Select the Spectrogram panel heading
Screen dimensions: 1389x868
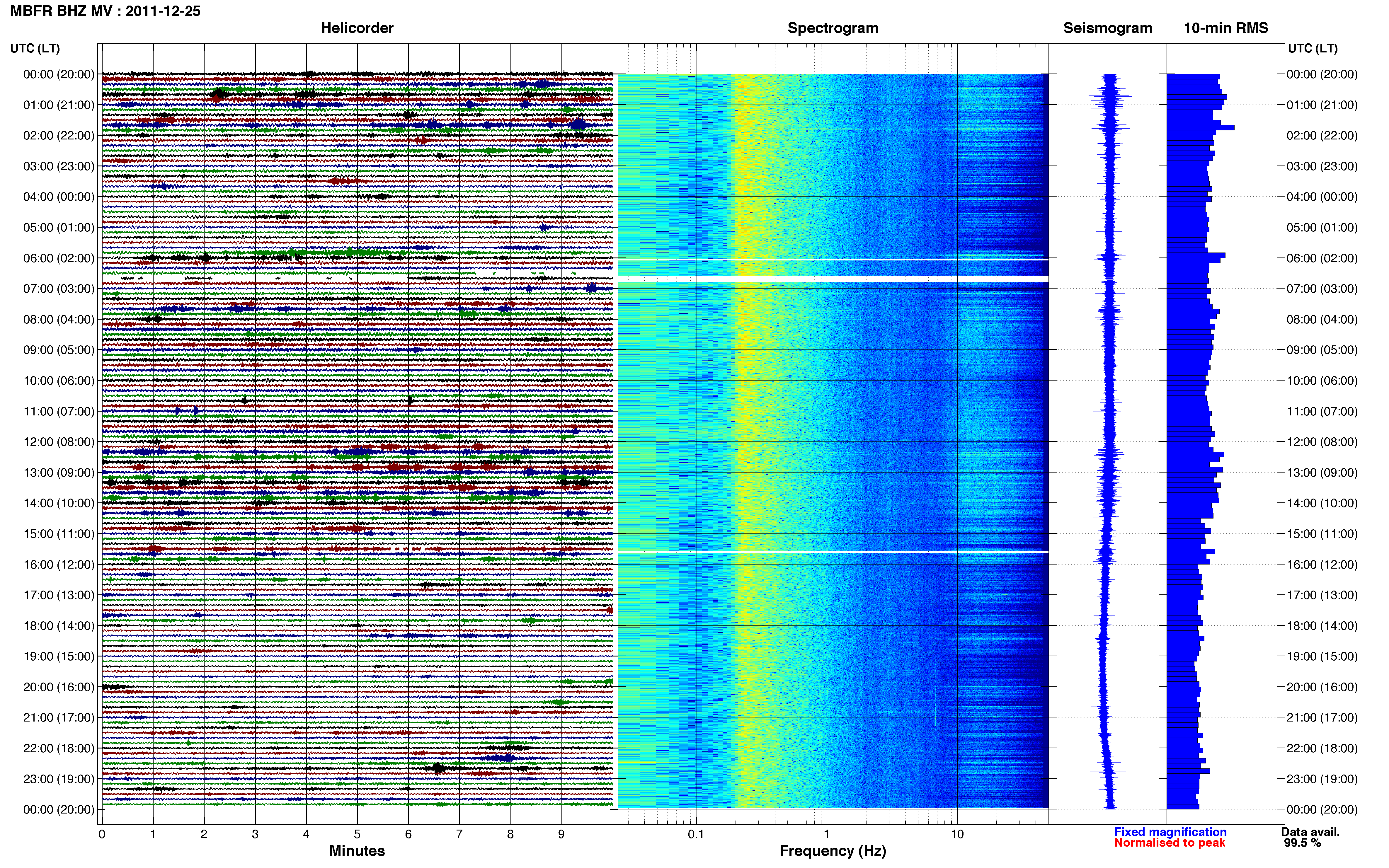tap(833, 28)
